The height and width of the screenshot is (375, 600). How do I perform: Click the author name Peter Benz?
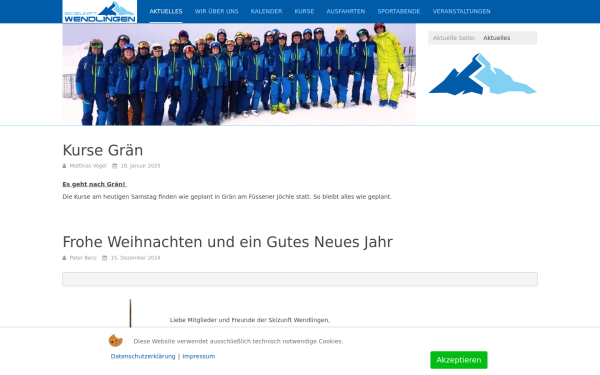click(x=83, y=258)
